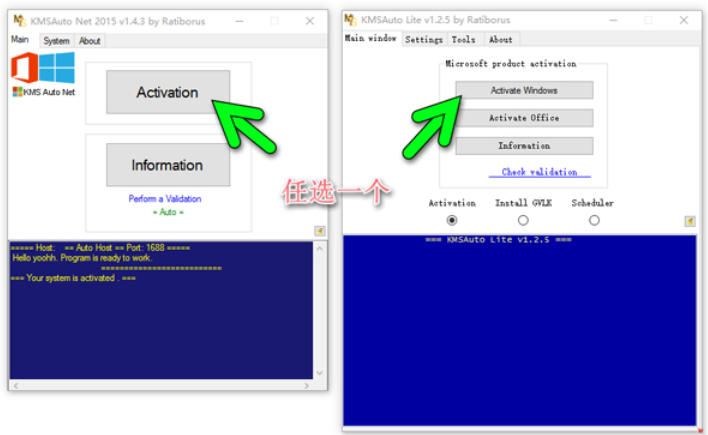This screenshot has height=435, width=708.
Task: Click the KMSAuto Net title bar icon
Action: point(19,21)
